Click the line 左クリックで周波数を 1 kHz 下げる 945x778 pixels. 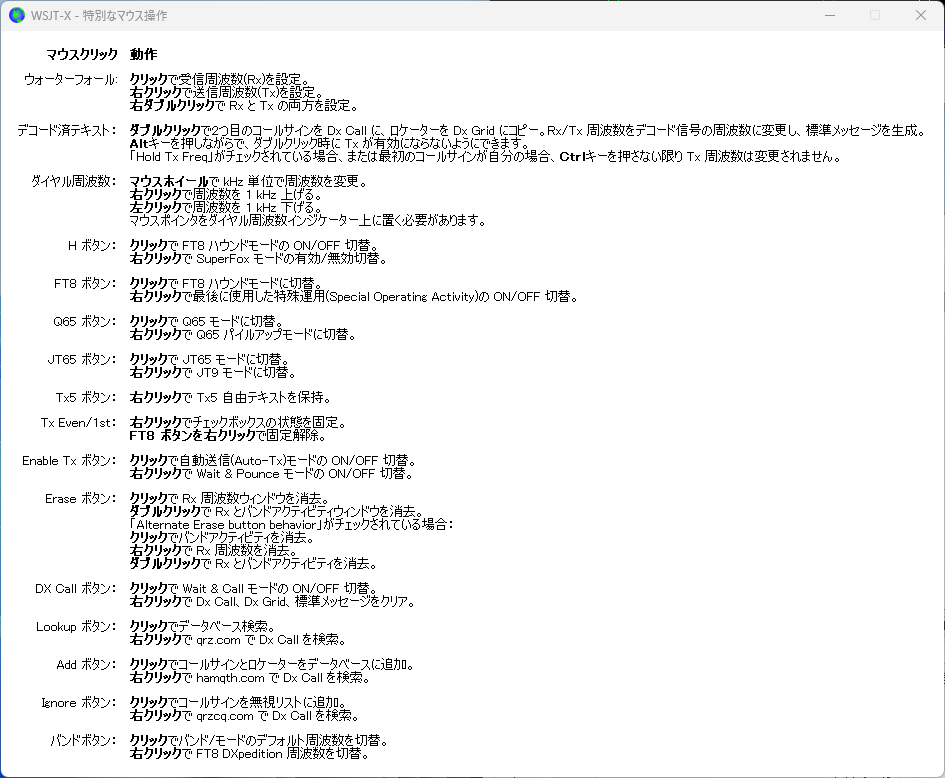[226, 207]
